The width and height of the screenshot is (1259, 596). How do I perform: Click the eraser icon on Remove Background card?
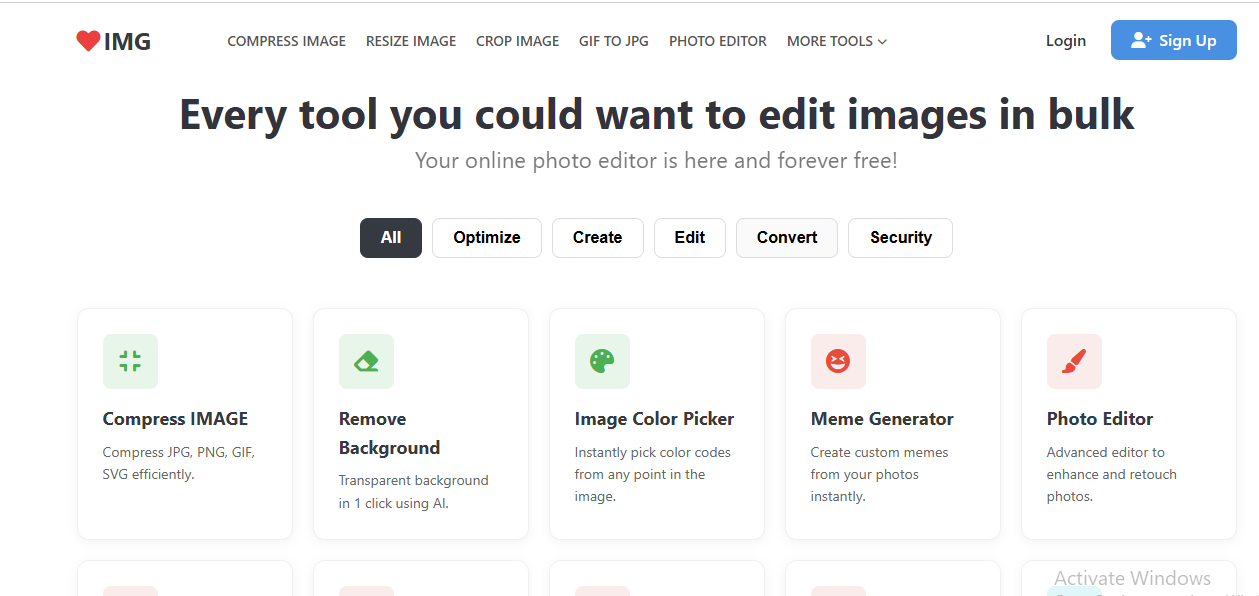(x=366, y=361)
